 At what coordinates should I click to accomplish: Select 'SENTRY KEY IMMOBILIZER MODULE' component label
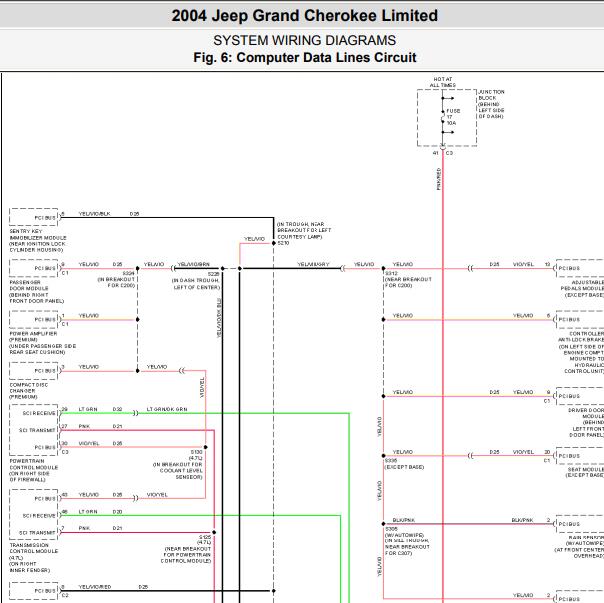38,240
